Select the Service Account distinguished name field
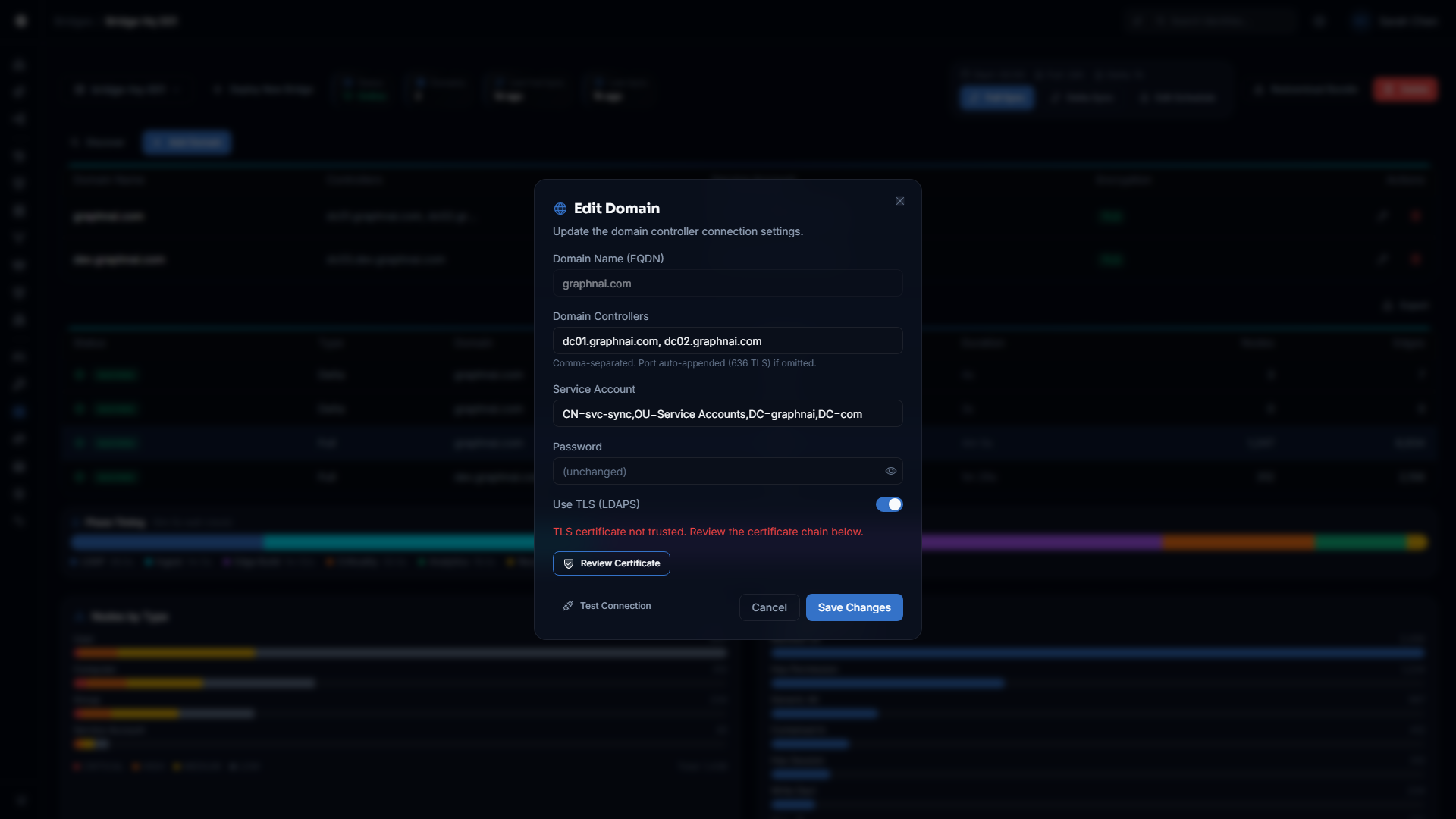Image resolution: width=1456 pixels, height=819 pixels. (726, 413)
